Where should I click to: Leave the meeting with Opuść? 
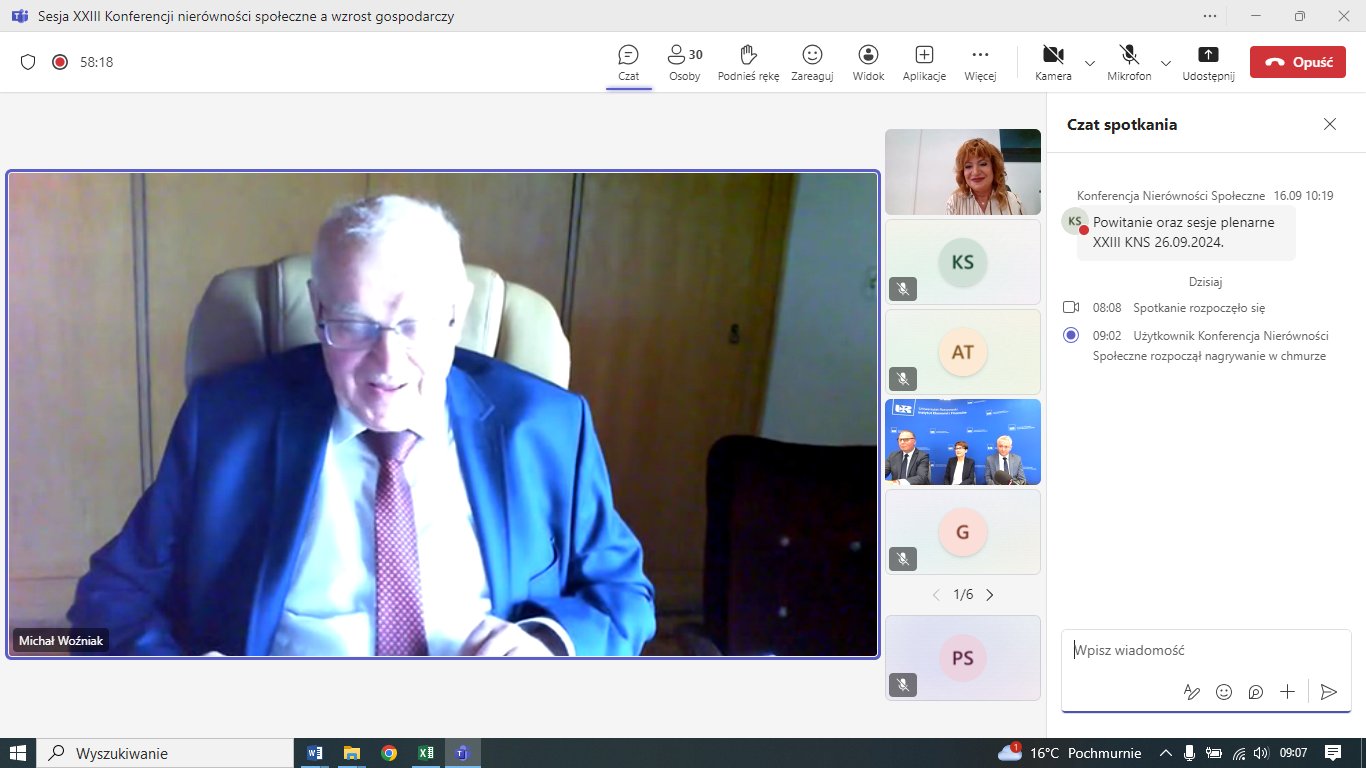pyautogui.click(x=1297, y=62)
